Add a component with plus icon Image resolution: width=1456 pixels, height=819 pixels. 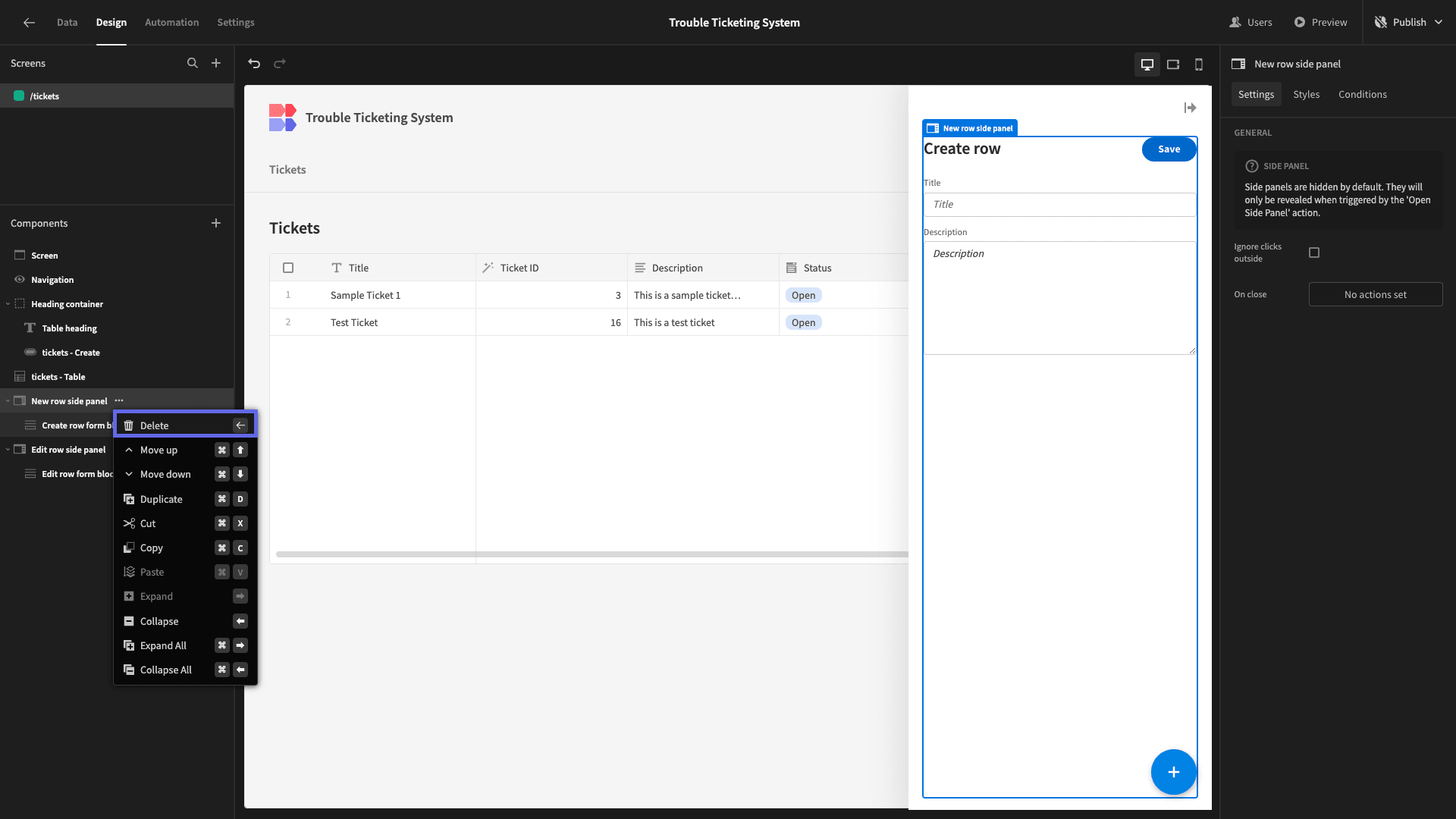point(216,223)
